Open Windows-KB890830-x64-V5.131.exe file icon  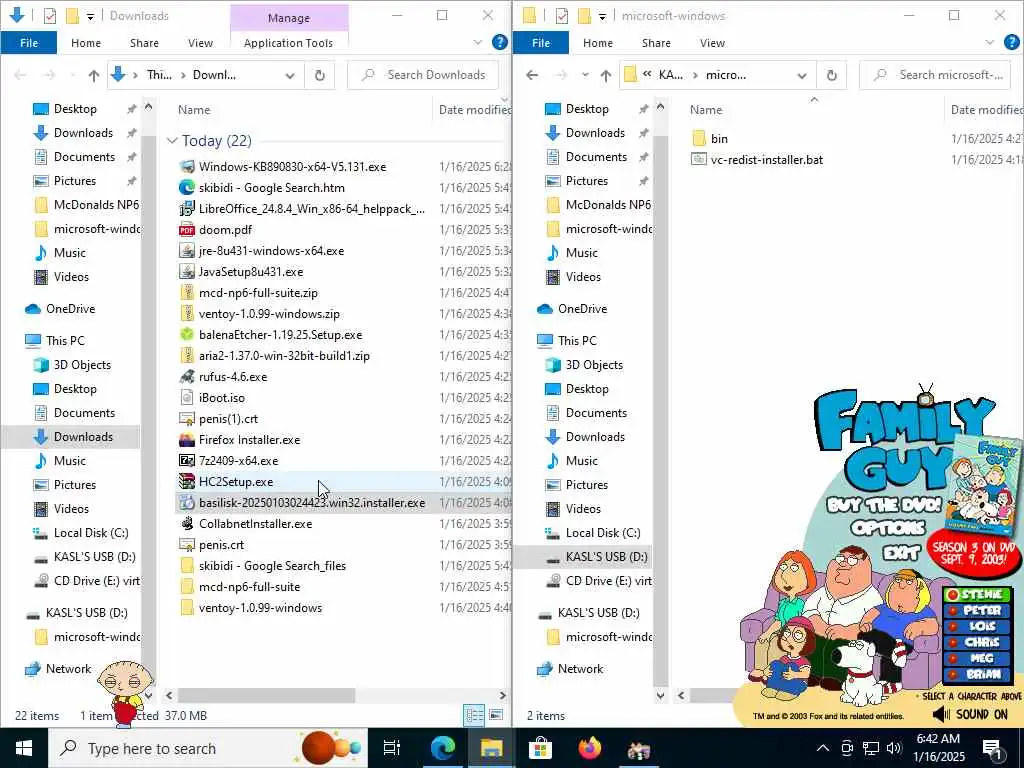187,167
